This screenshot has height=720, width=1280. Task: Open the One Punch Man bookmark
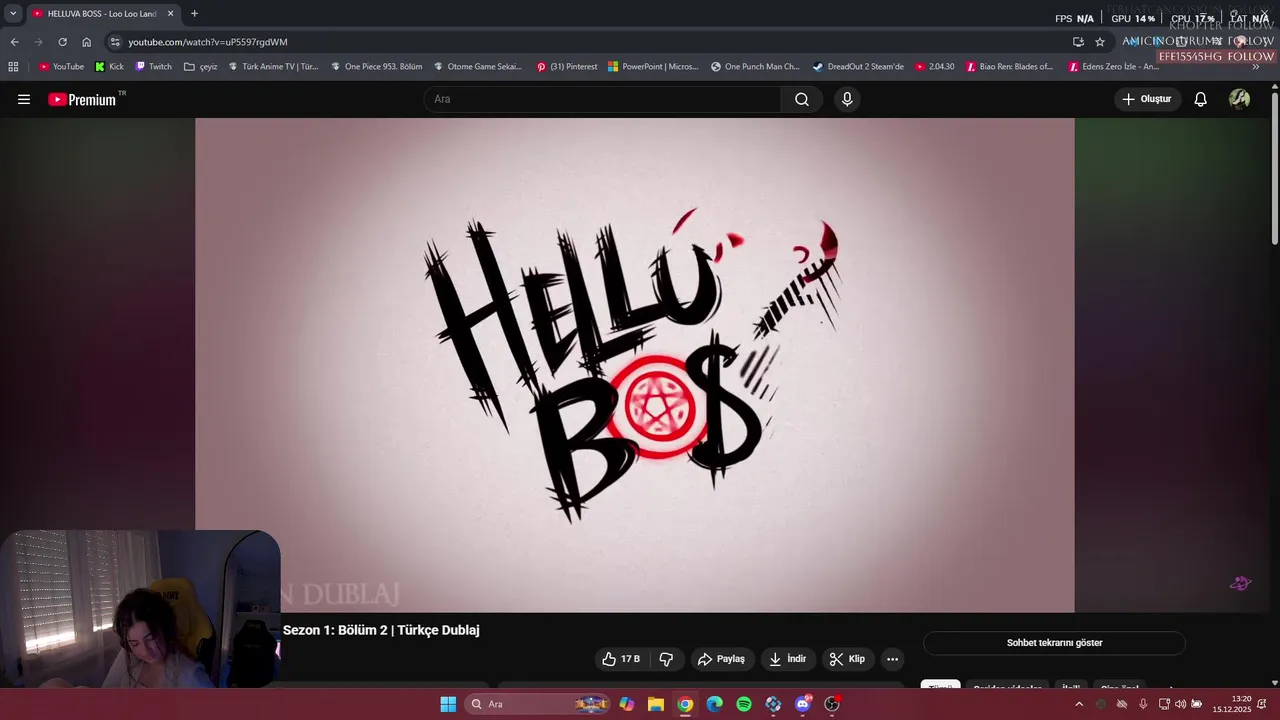[x=755, y=67]
